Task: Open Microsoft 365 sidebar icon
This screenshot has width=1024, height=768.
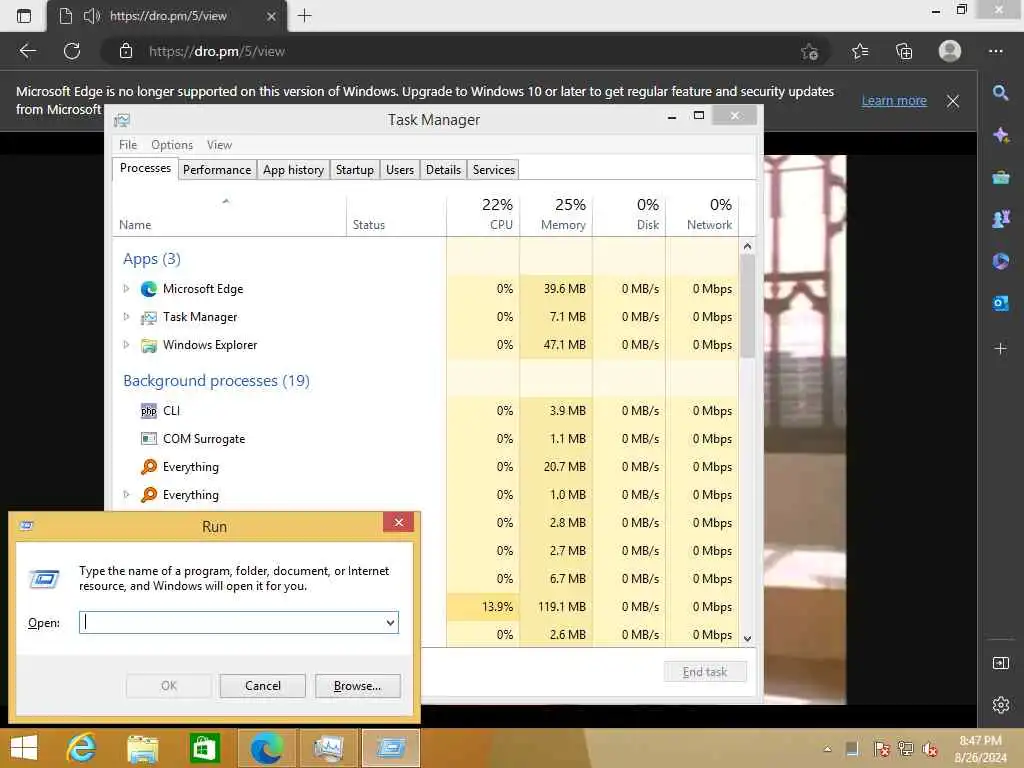Action: click(x=1000, y=261)
